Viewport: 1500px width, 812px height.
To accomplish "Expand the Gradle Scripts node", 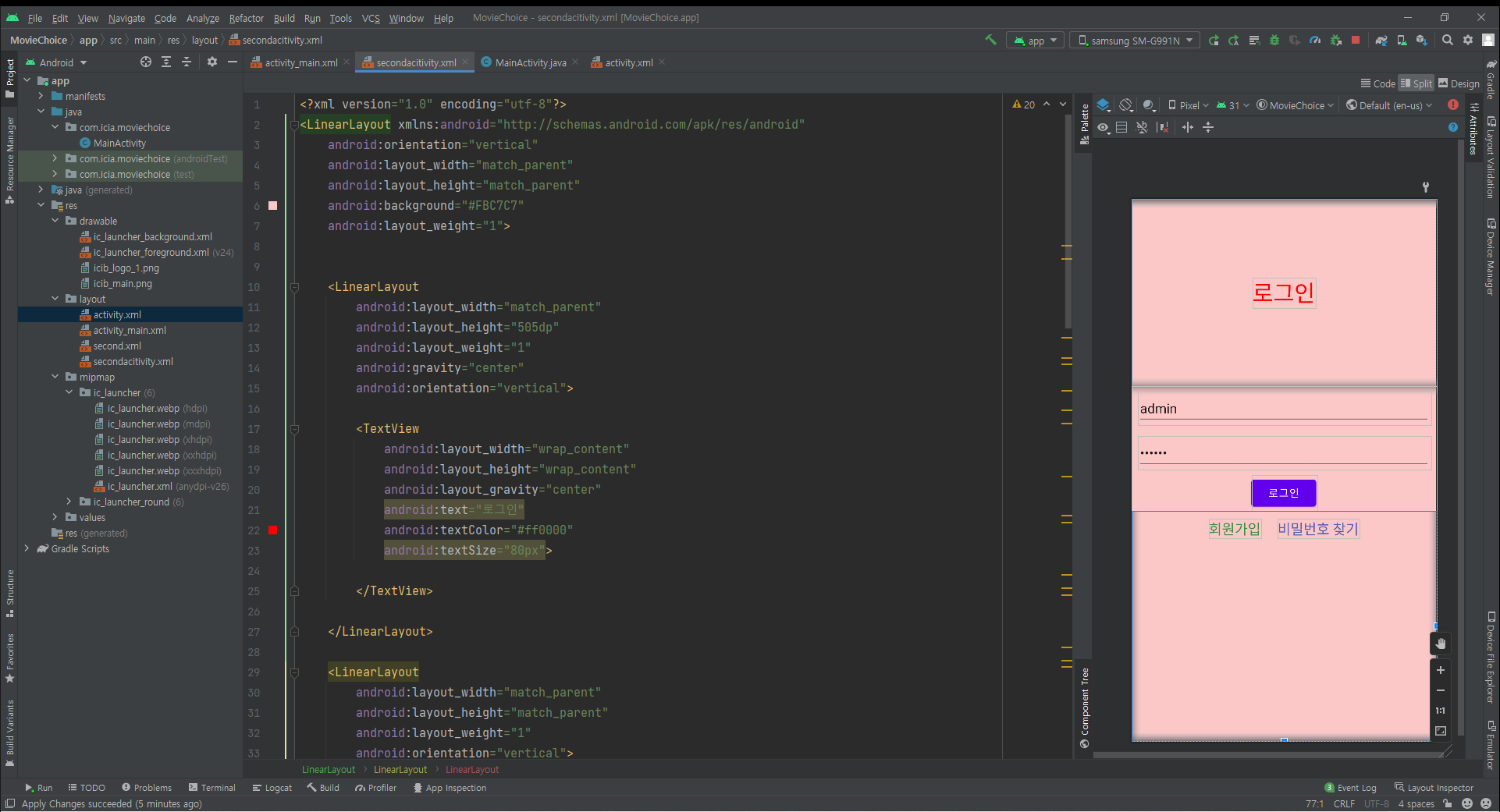I will 27,548.
